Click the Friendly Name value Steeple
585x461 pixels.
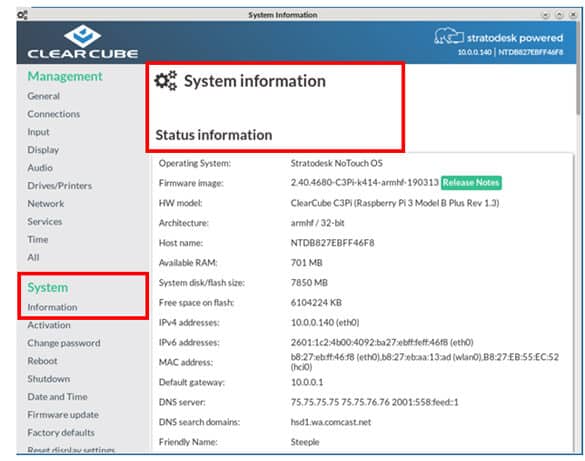click(x=305, y=442)
